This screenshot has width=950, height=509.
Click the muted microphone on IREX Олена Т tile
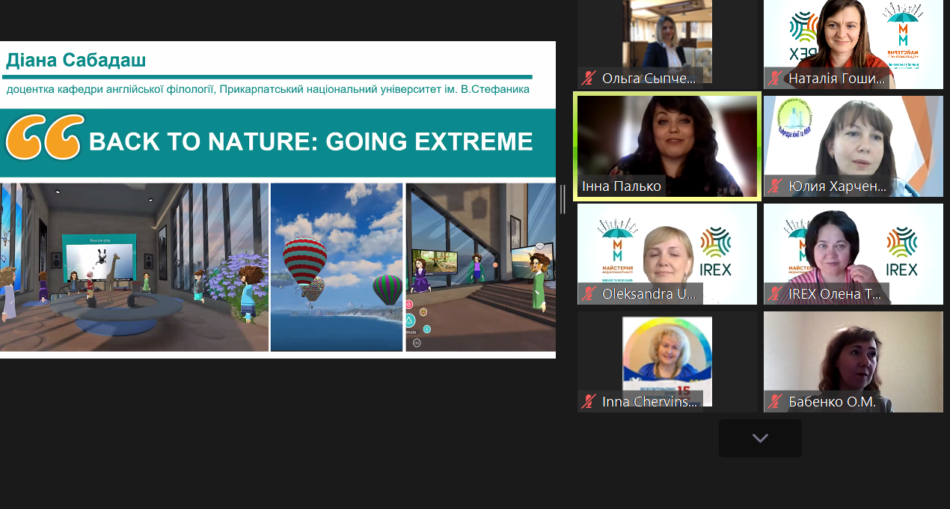tap(775, 294)
